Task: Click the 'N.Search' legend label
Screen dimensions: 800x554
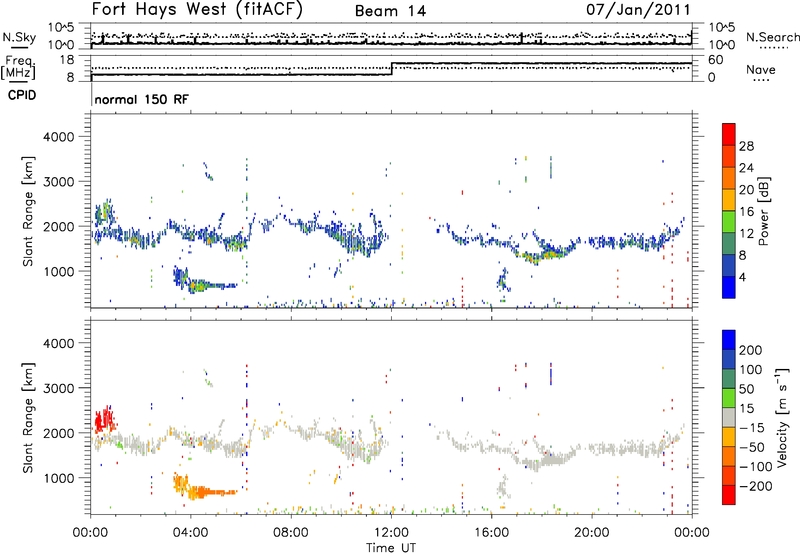Action: [772, 37]
